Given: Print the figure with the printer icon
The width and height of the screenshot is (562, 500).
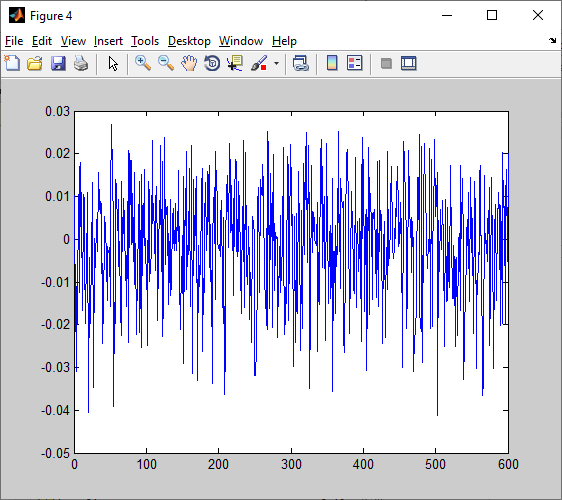Looking at the screenshot, I should click(x=81, y=63).
